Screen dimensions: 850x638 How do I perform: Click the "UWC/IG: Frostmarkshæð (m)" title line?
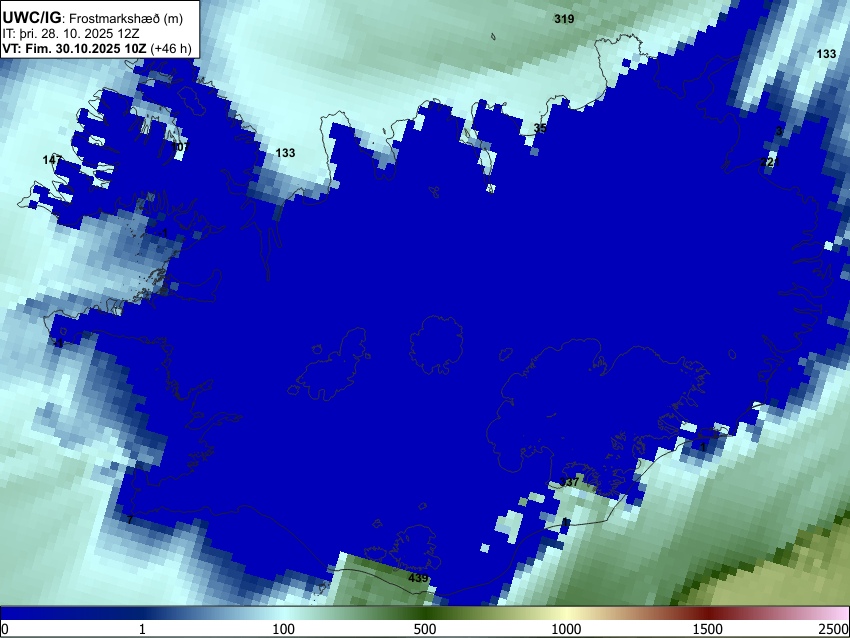(x=93, y=18)
